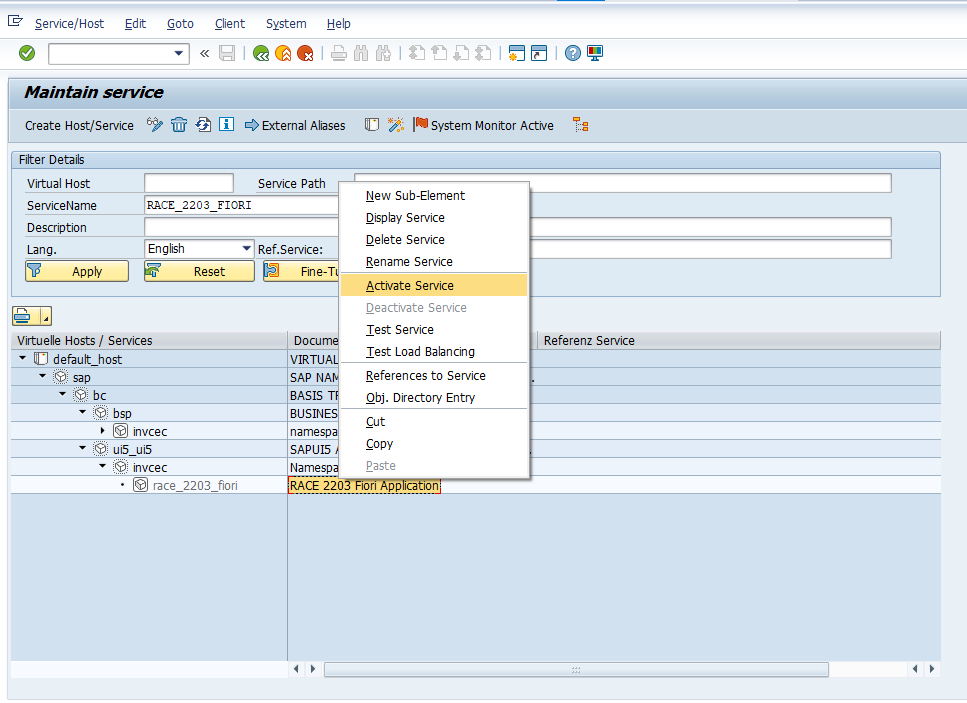Click the green Enter checkmark icon

point(27,53)
